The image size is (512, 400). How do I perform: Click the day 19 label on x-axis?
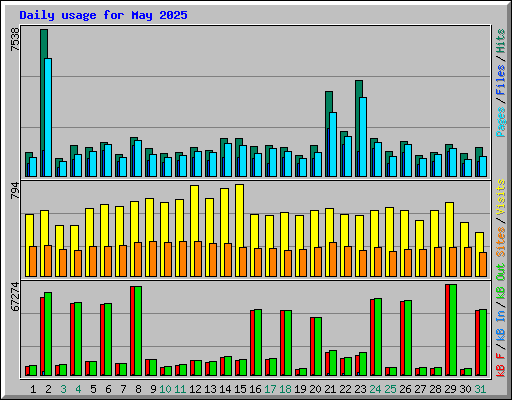(300, 389)
